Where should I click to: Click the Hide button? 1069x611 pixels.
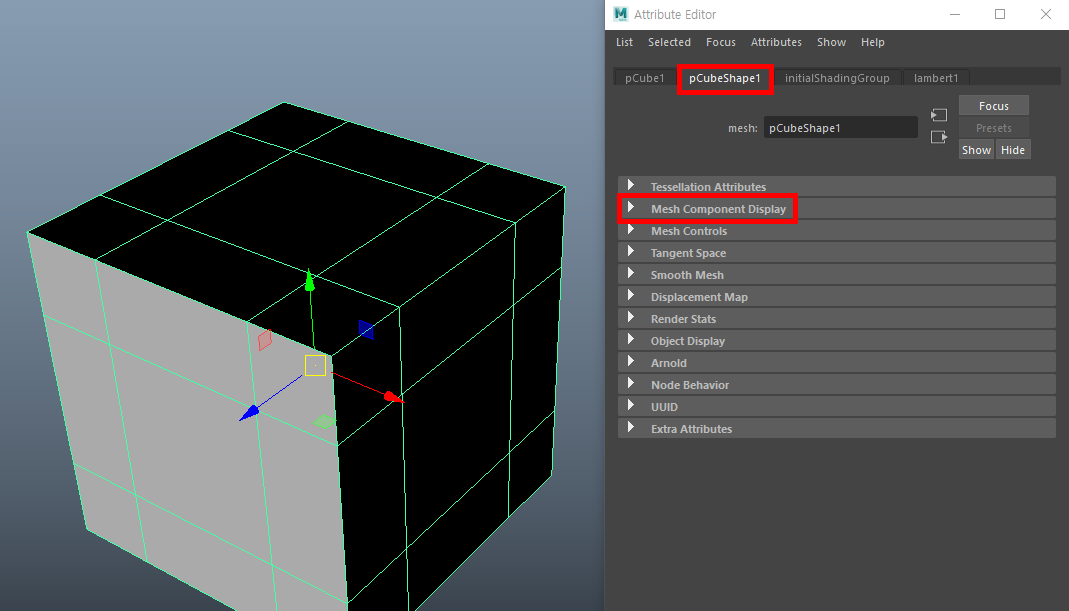click(x=1012, y=149)
